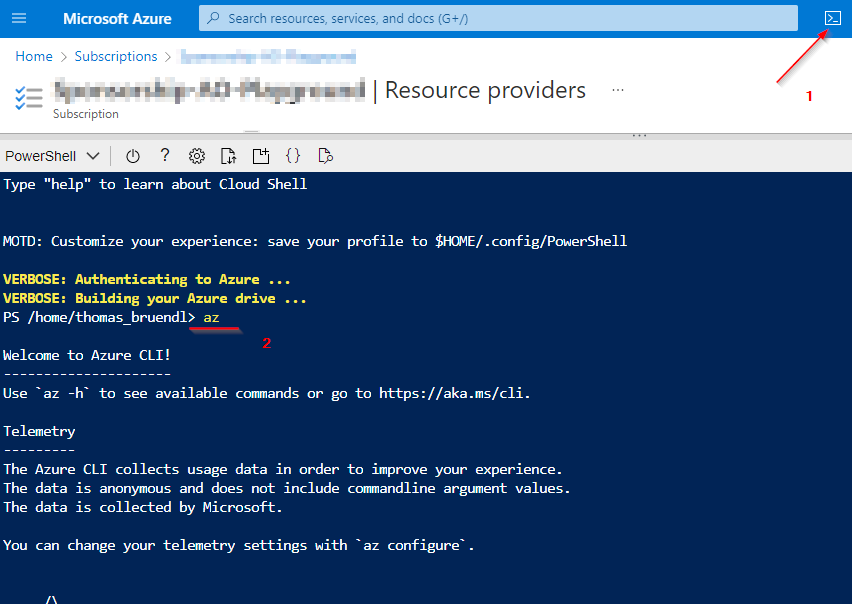
Task: Open Cloud Shell settings gear
Action: click(x=197, y=156)
